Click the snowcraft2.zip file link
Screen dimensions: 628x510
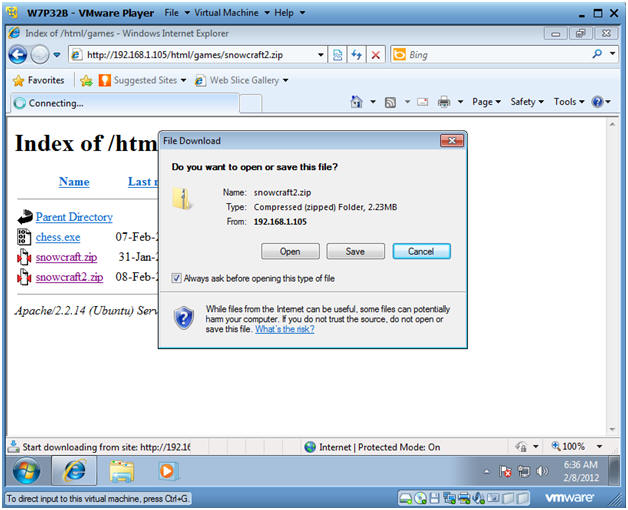coord(69,277)
